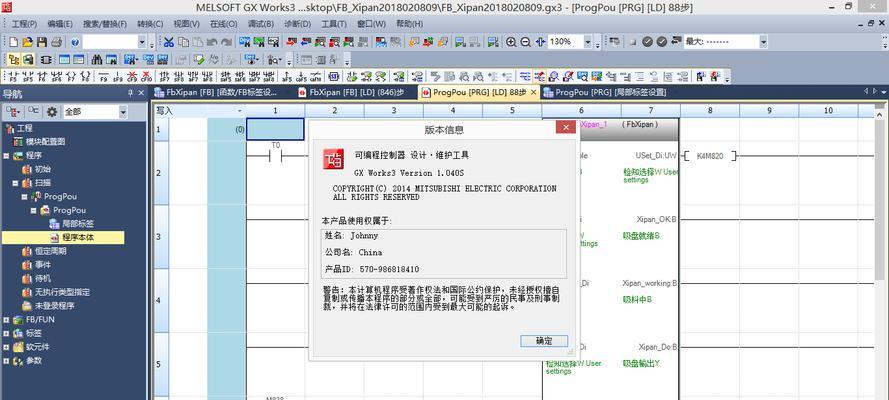Insert horizontal line with F9 icon
Screen dimensions: 889x400
pyautogui.click(x=103, y=76)
